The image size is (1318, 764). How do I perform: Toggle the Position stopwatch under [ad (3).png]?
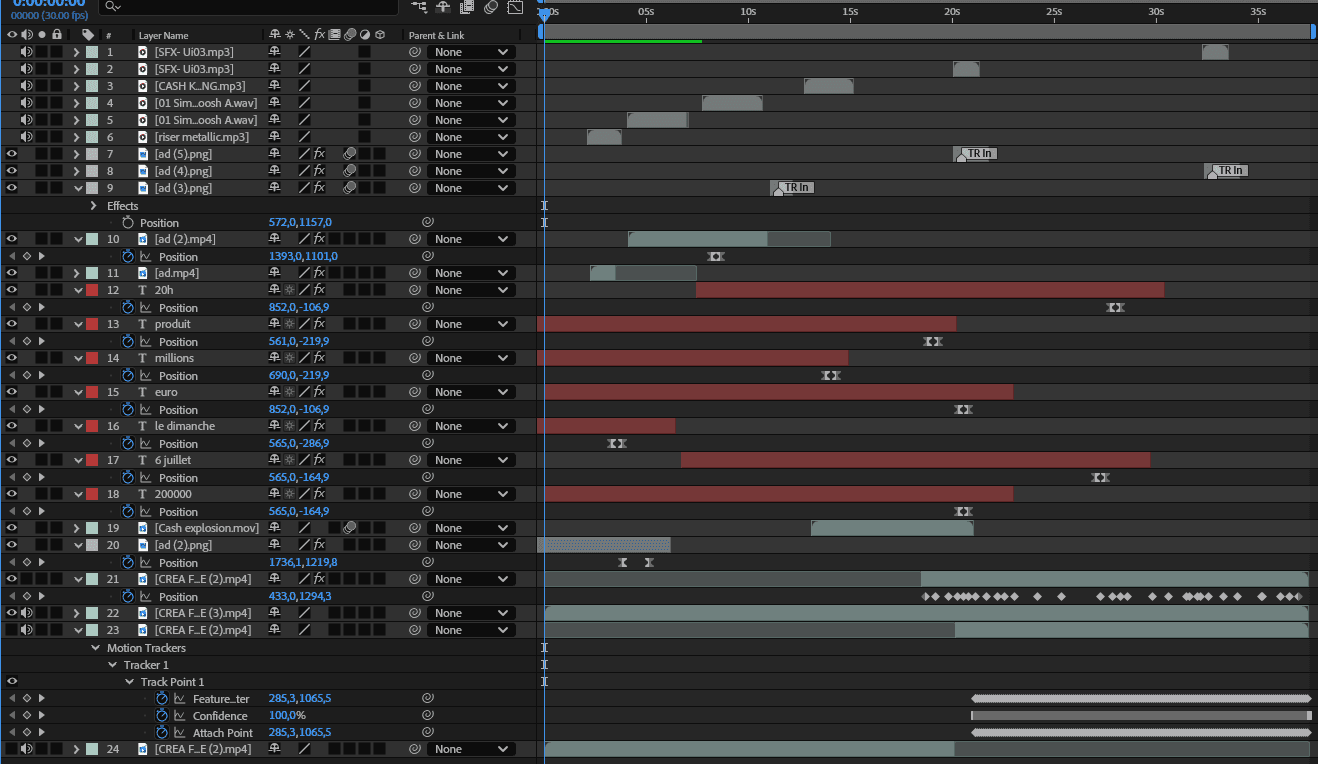point(127,222)
